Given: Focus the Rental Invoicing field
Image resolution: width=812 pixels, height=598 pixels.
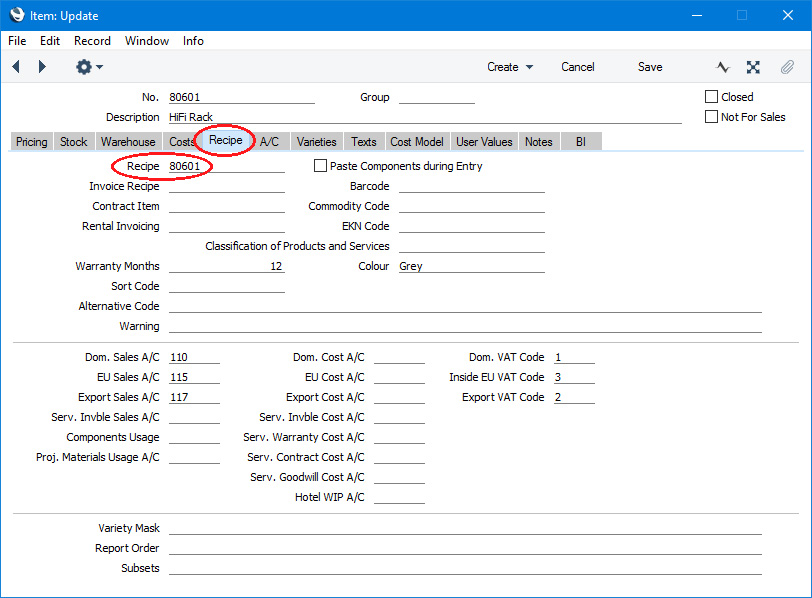Looking at the screenshot, I should click(227, 226).
